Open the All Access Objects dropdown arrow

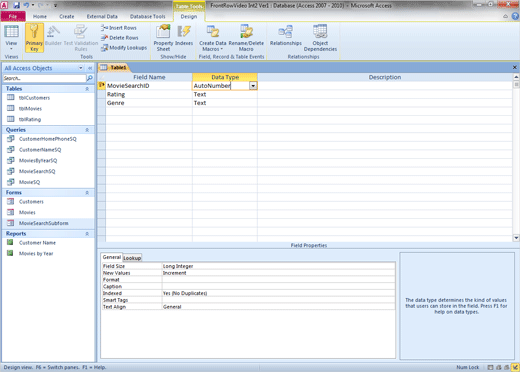81,68
